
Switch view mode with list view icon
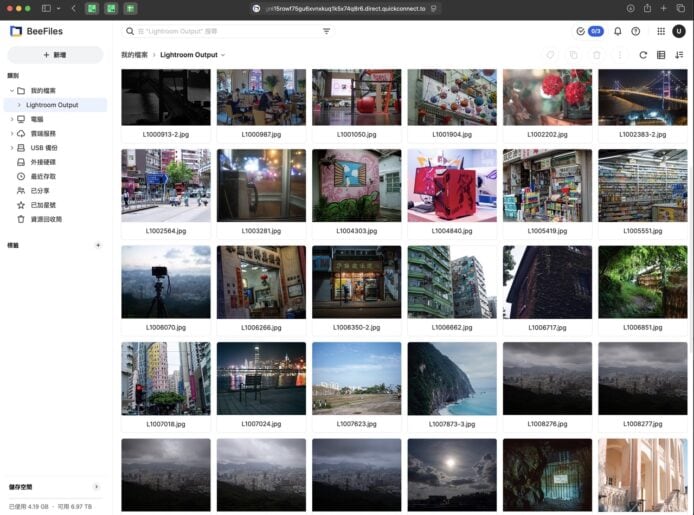click(661, 55)
